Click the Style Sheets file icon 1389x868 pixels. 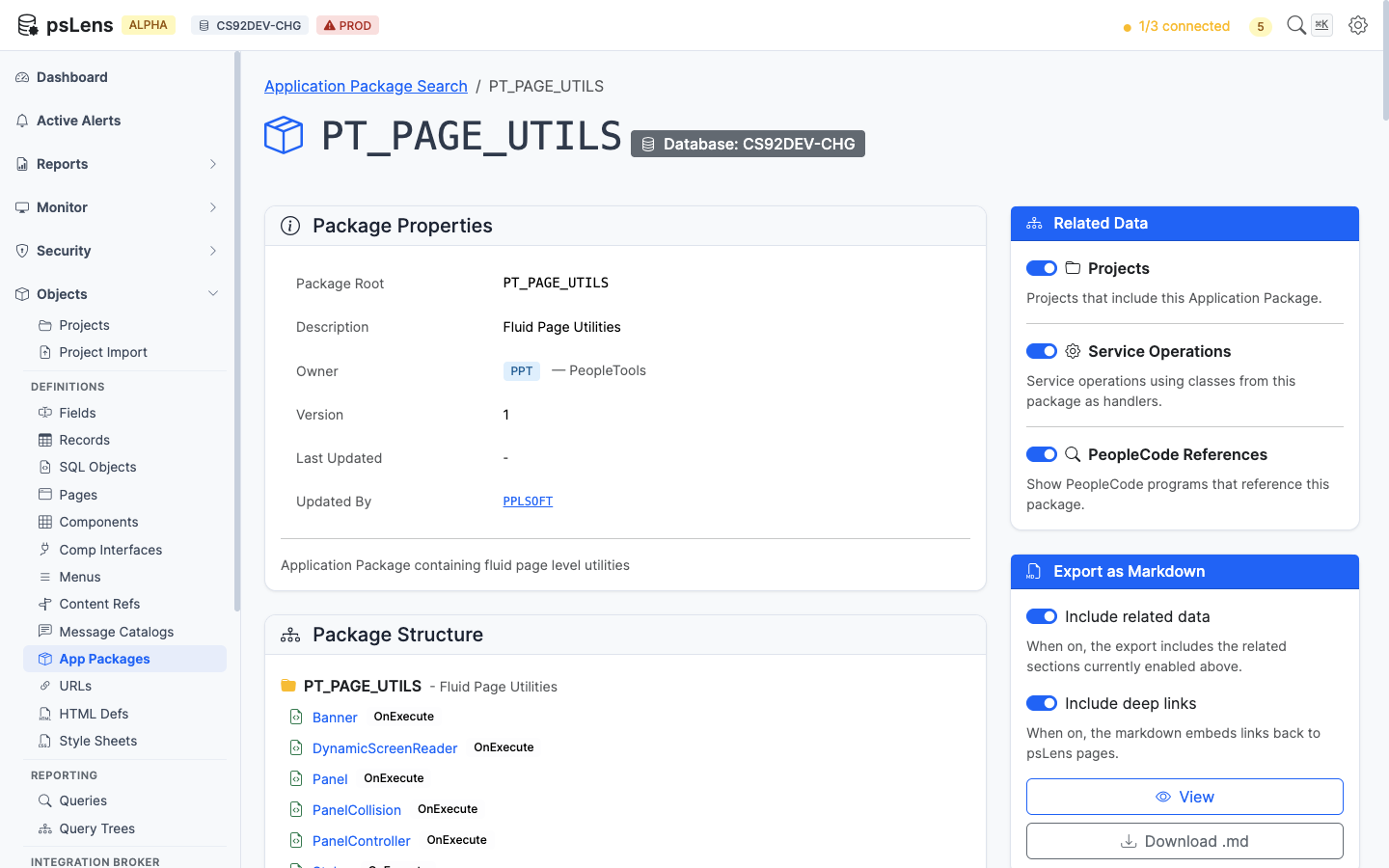click(44, 741)
